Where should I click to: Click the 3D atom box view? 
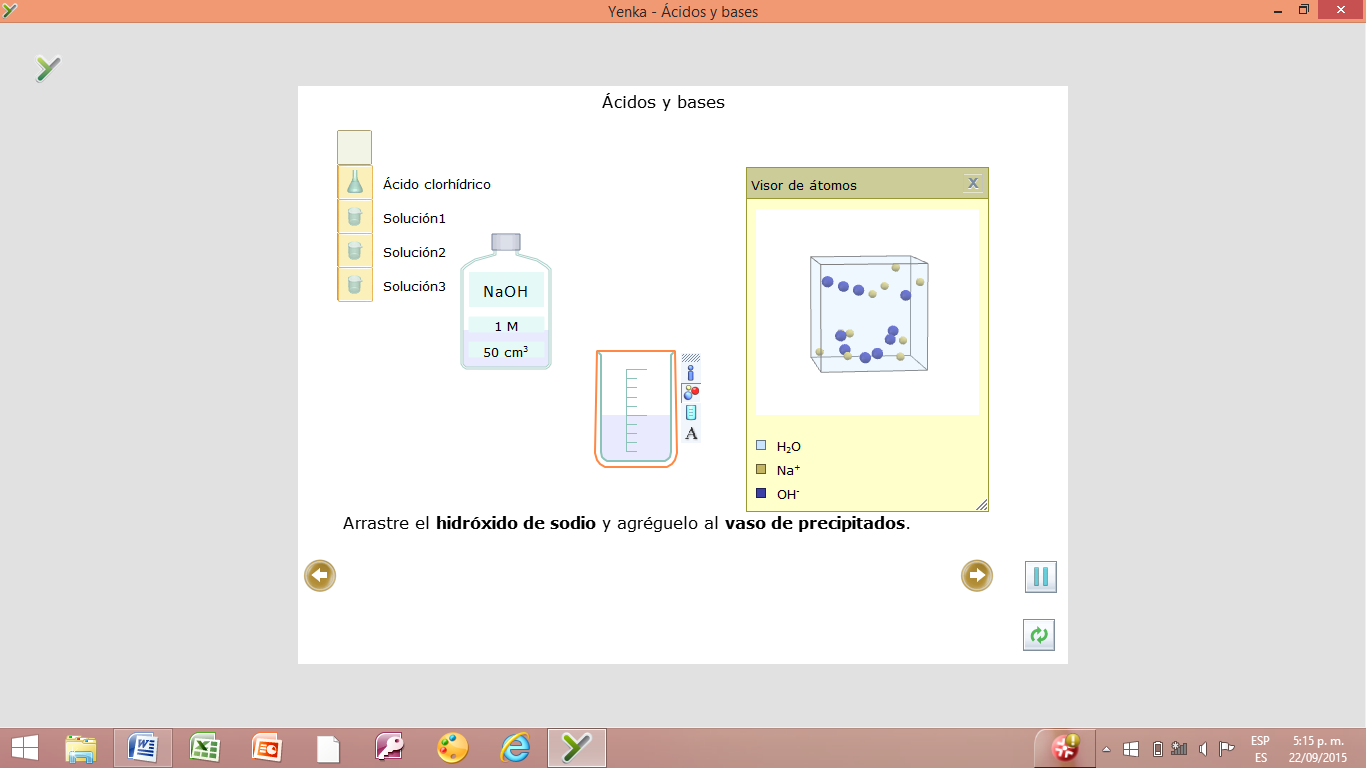click(x=867, y=312)
